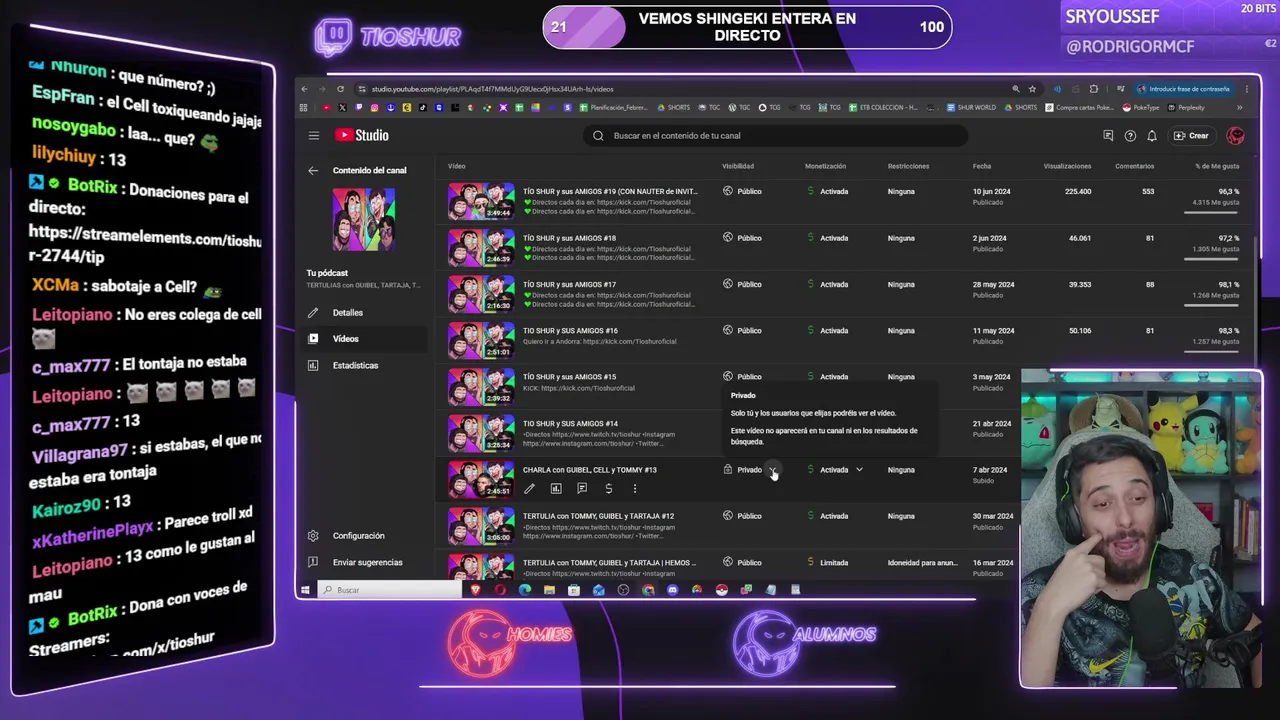Viewport: 1280px width, 720px height.
Task: Open the Studio feedback message icon
Action: pos(1108,136)
